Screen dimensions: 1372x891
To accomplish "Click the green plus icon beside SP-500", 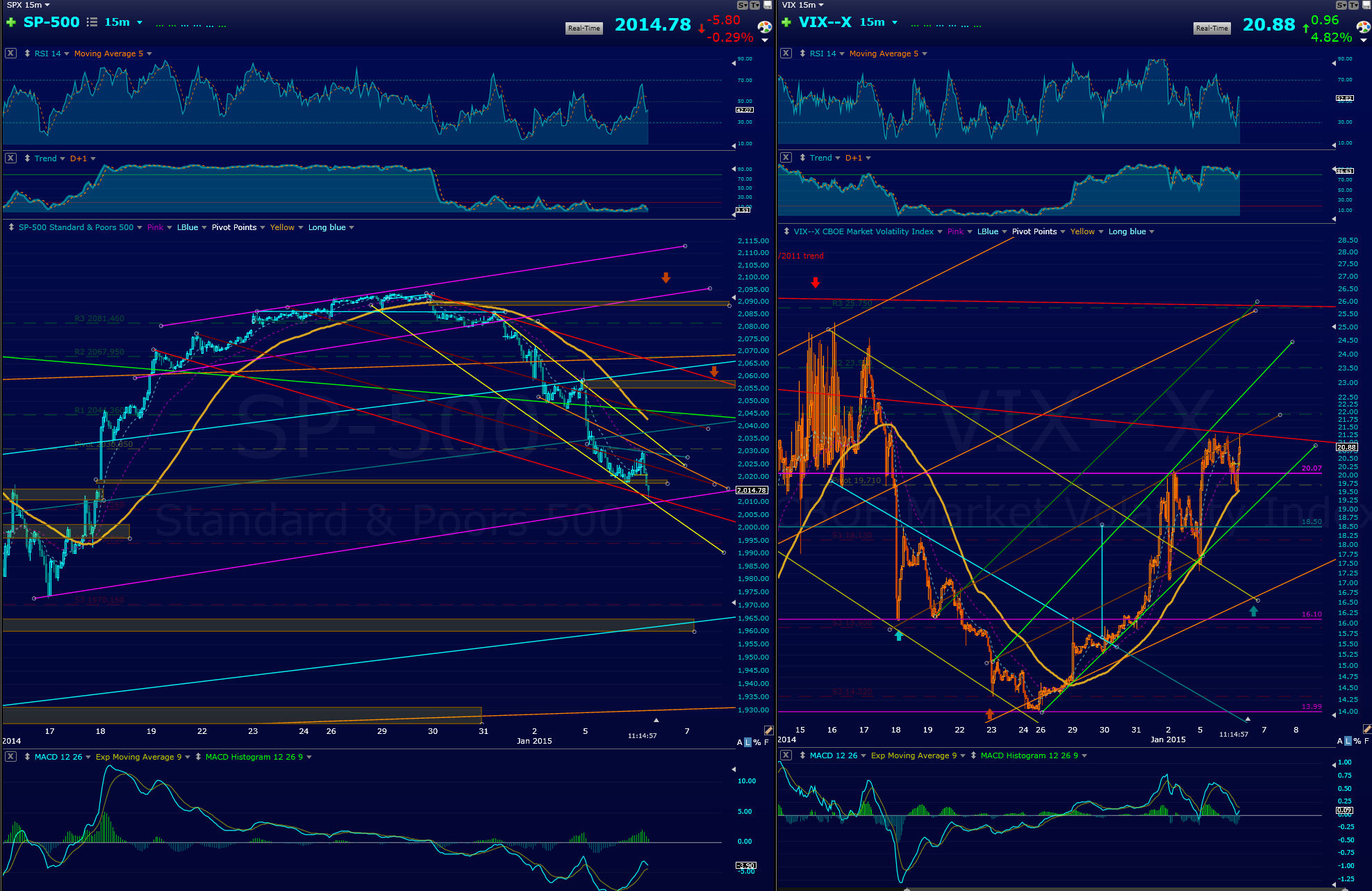I will pos(10,22).
